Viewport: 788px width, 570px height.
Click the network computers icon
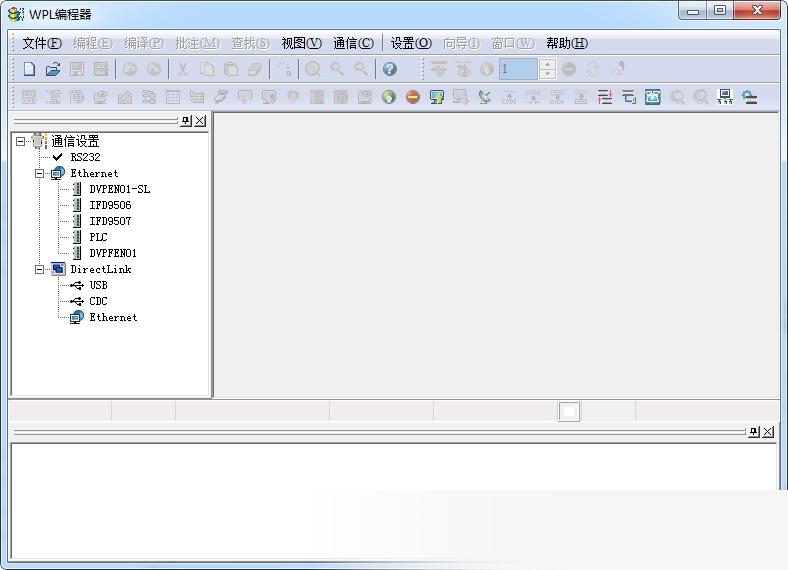pyautogui.click(x=725, y=97)
